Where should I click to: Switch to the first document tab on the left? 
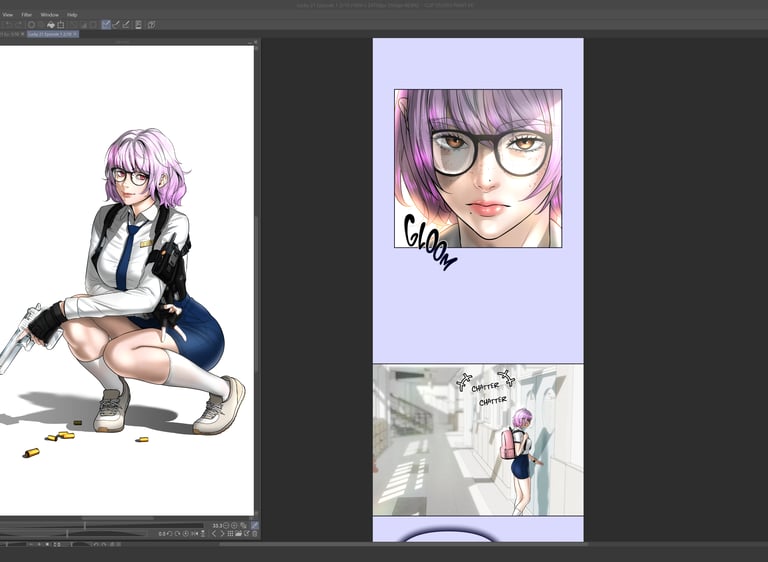click(x=10, y=34)
